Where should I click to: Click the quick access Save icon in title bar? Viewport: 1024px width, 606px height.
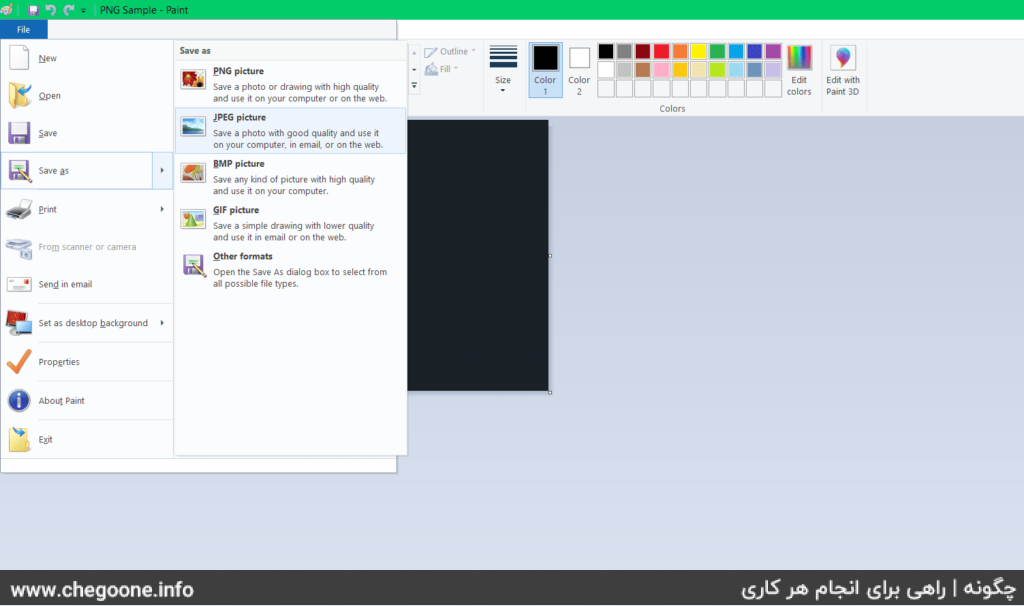point(33,10)
